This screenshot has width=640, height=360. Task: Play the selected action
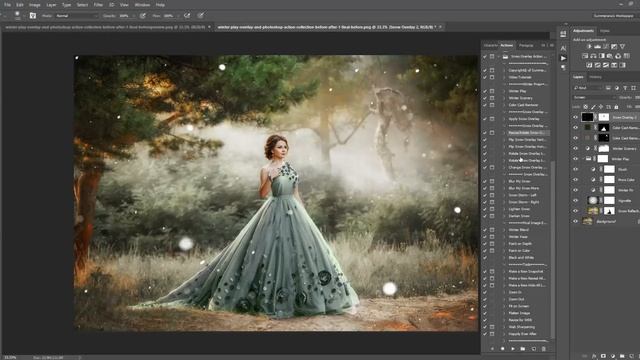pos(513,349)
